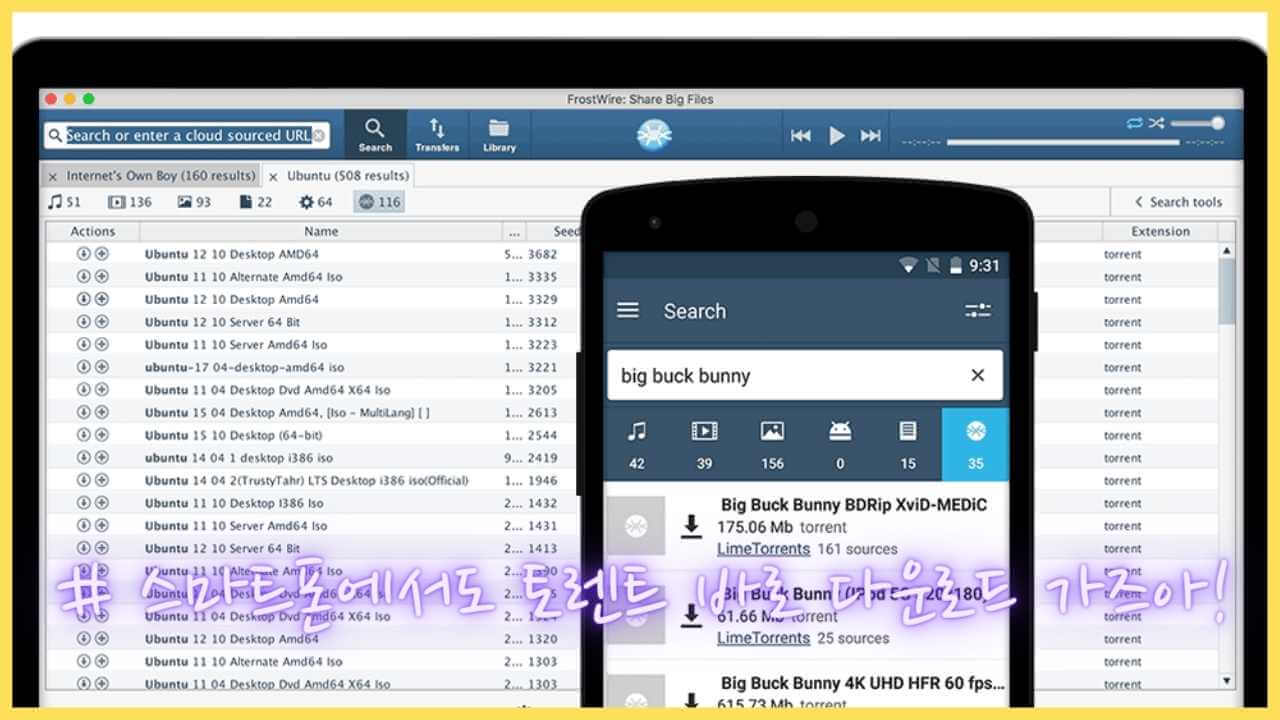Tap the torrents filter in the phone app
Image resolution: width=1280 pixels, height=720 pixels.
pyautogui.click(x=975, y=443)
